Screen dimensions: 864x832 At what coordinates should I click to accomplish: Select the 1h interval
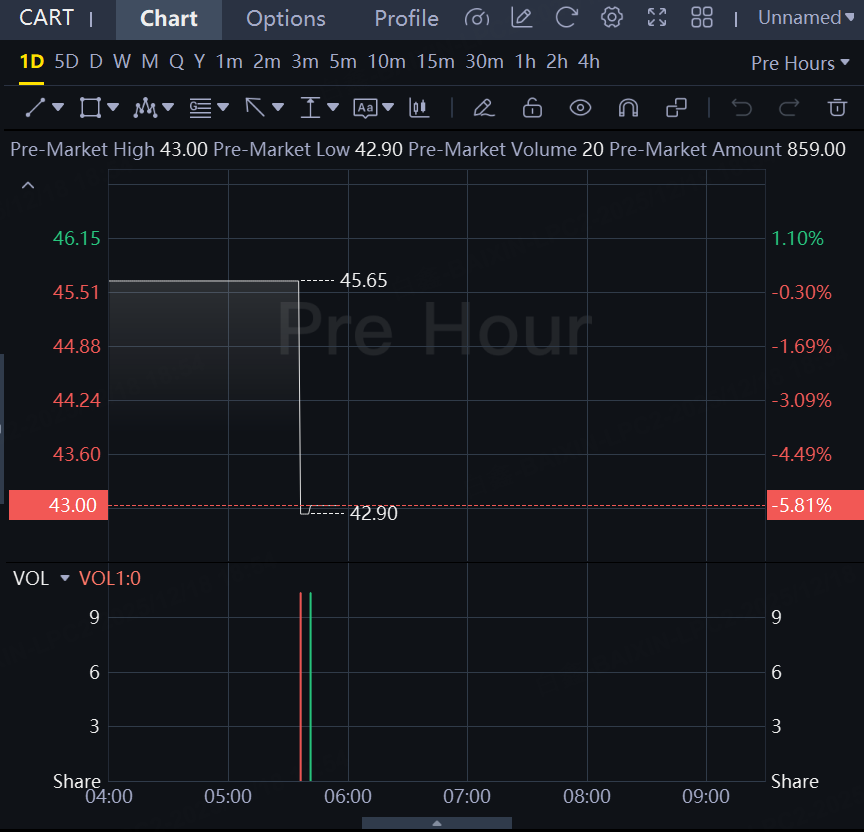525,62
